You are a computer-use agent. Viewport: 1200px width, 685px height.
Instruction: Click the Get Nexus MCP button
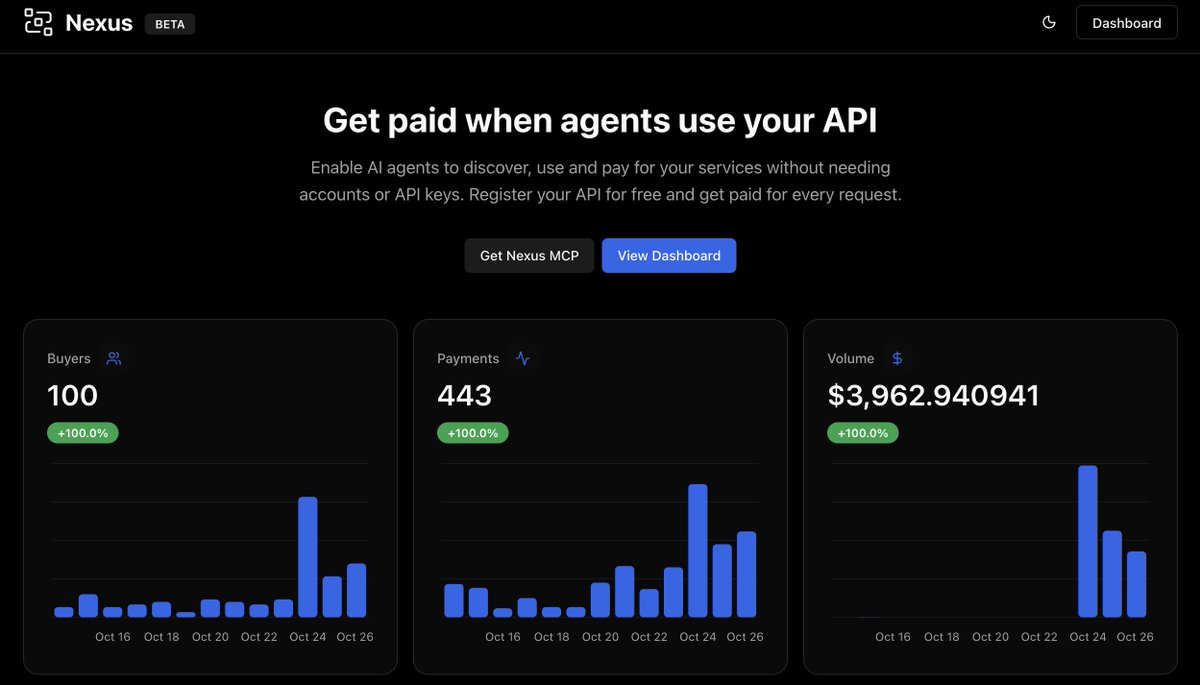pyautogui.click(x=529, y=255)
